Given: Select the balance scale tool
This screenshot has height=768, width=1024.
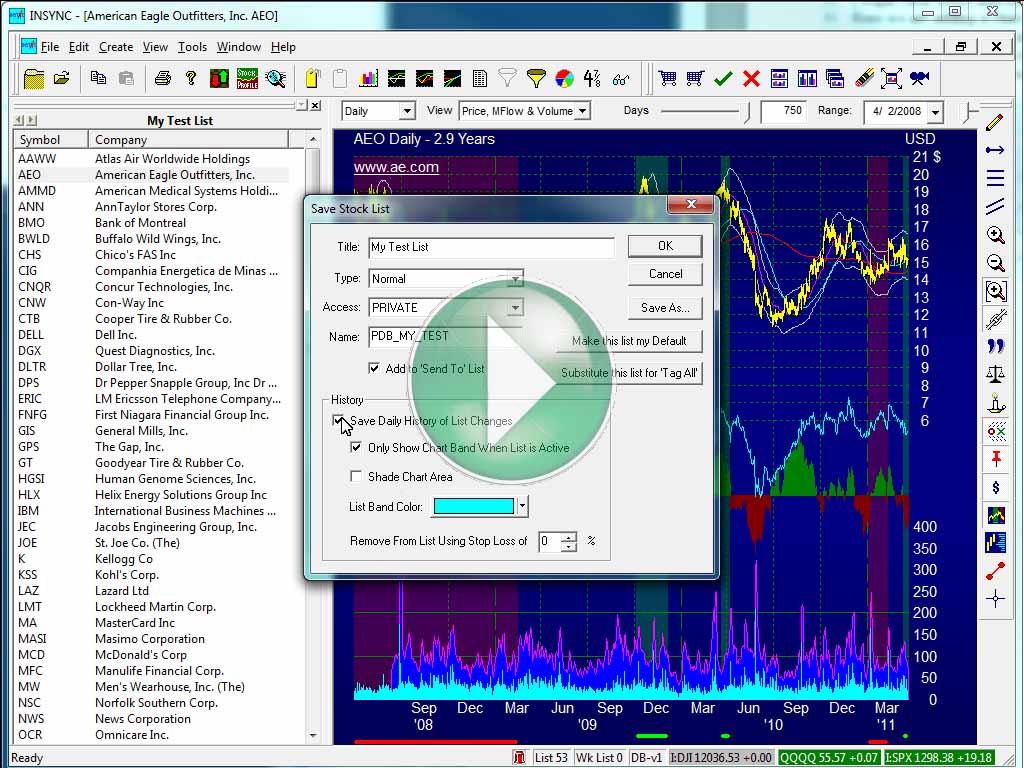Looking at the screenshot, I should (995, 374).
